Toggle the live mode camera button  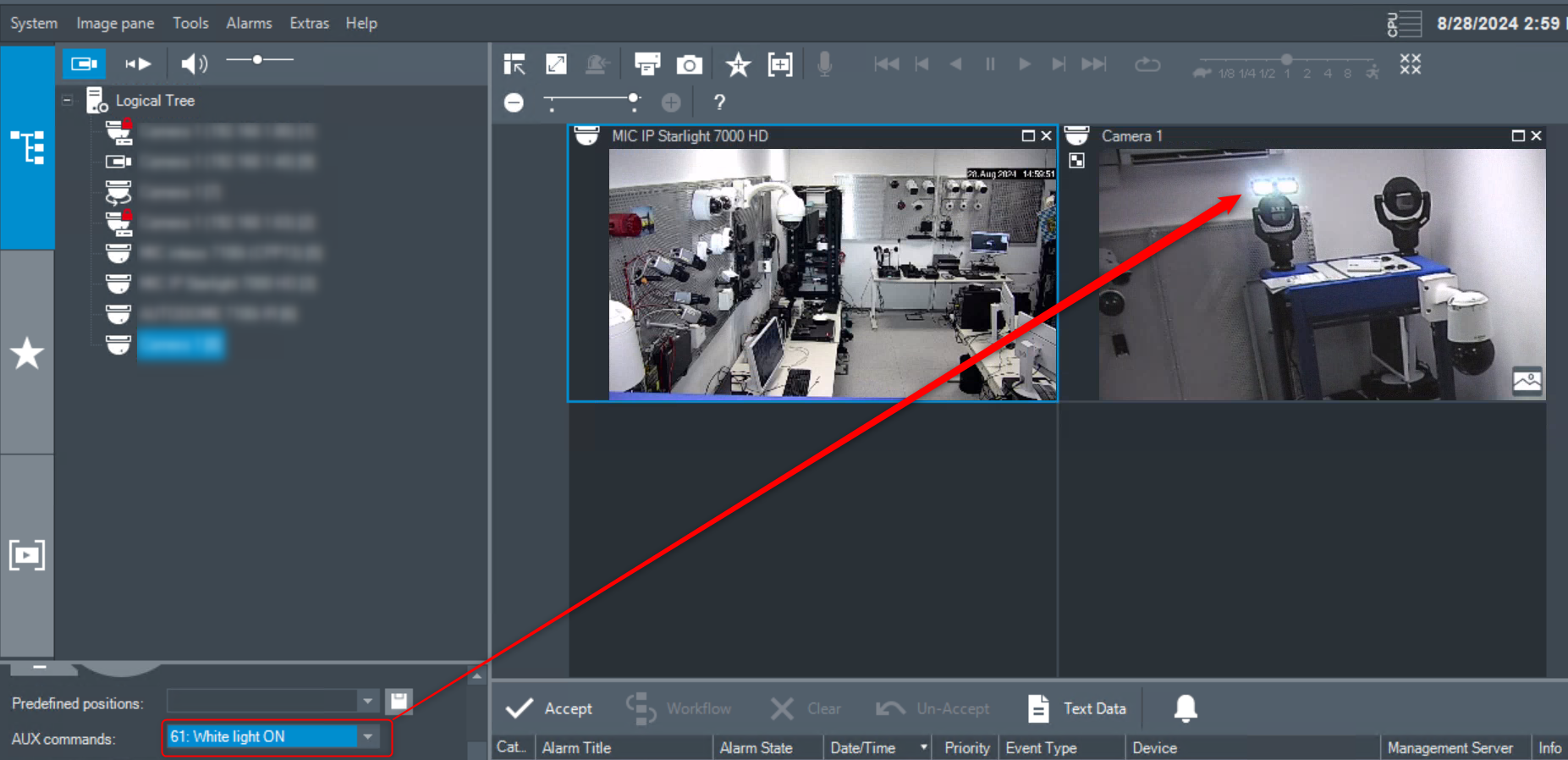pyautogui.click(x=84, y=63)
